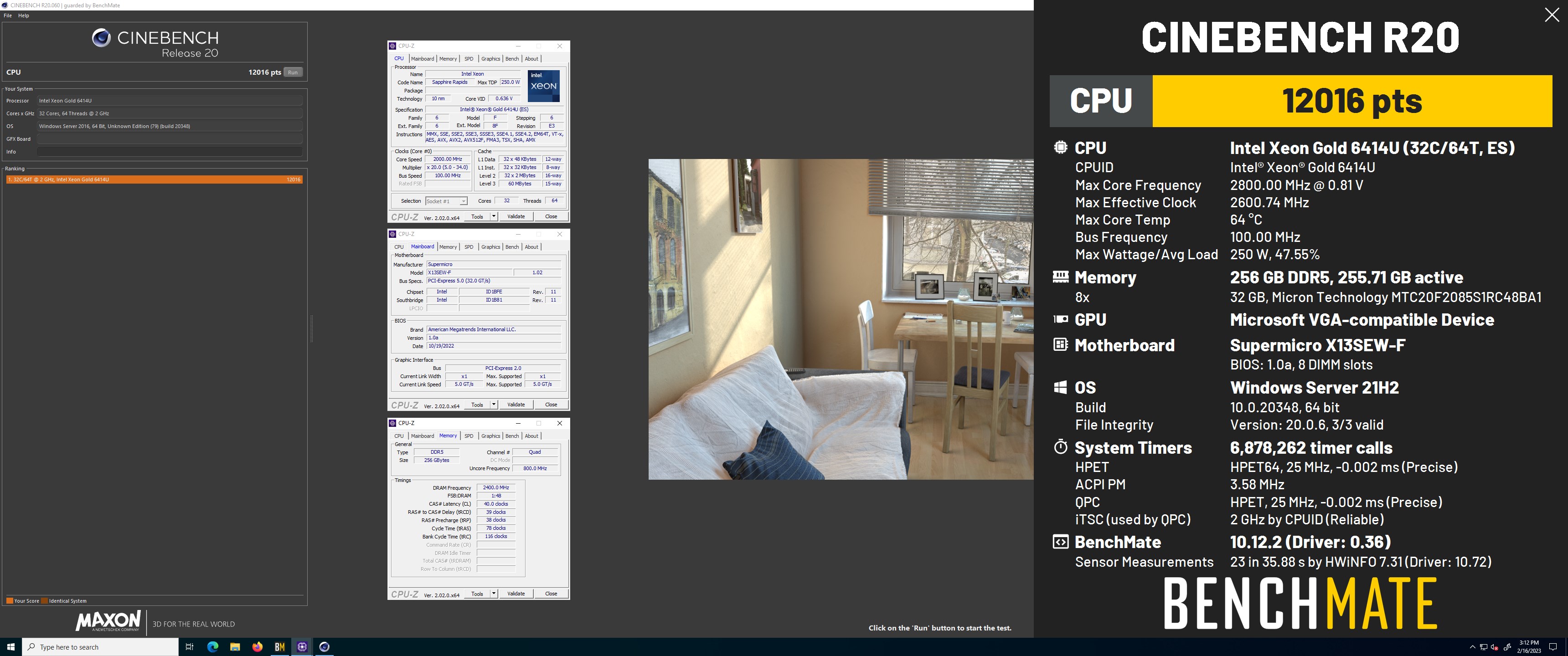Click the Motherboard icon in BenchMate panel
Screen dimensions: 1568x656
point(1060,344)
